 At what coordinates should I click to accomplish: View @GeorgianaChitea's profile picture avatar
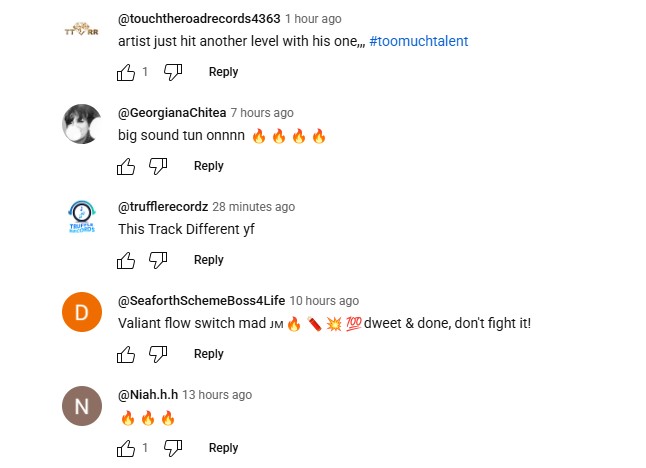tap(82, 124)
